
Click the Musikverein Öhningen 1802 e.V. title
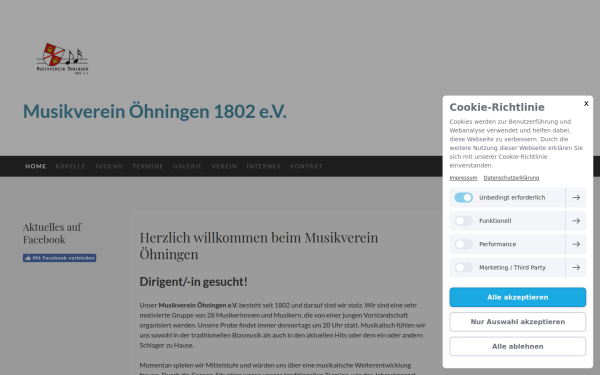click(x=155, y=111)
